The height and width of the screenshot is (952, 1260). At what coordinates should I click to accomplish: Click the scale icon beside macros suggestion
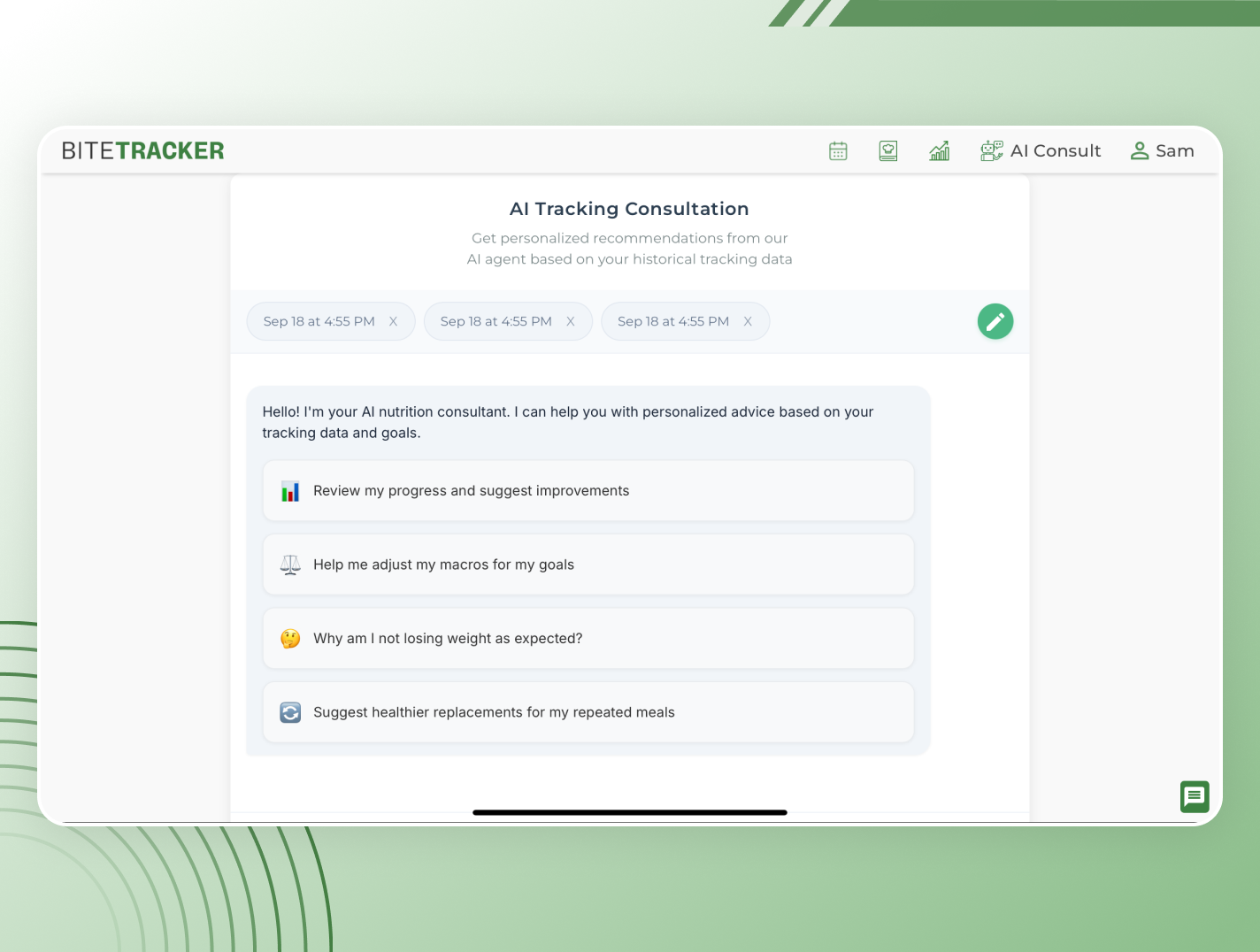[289, 564]
